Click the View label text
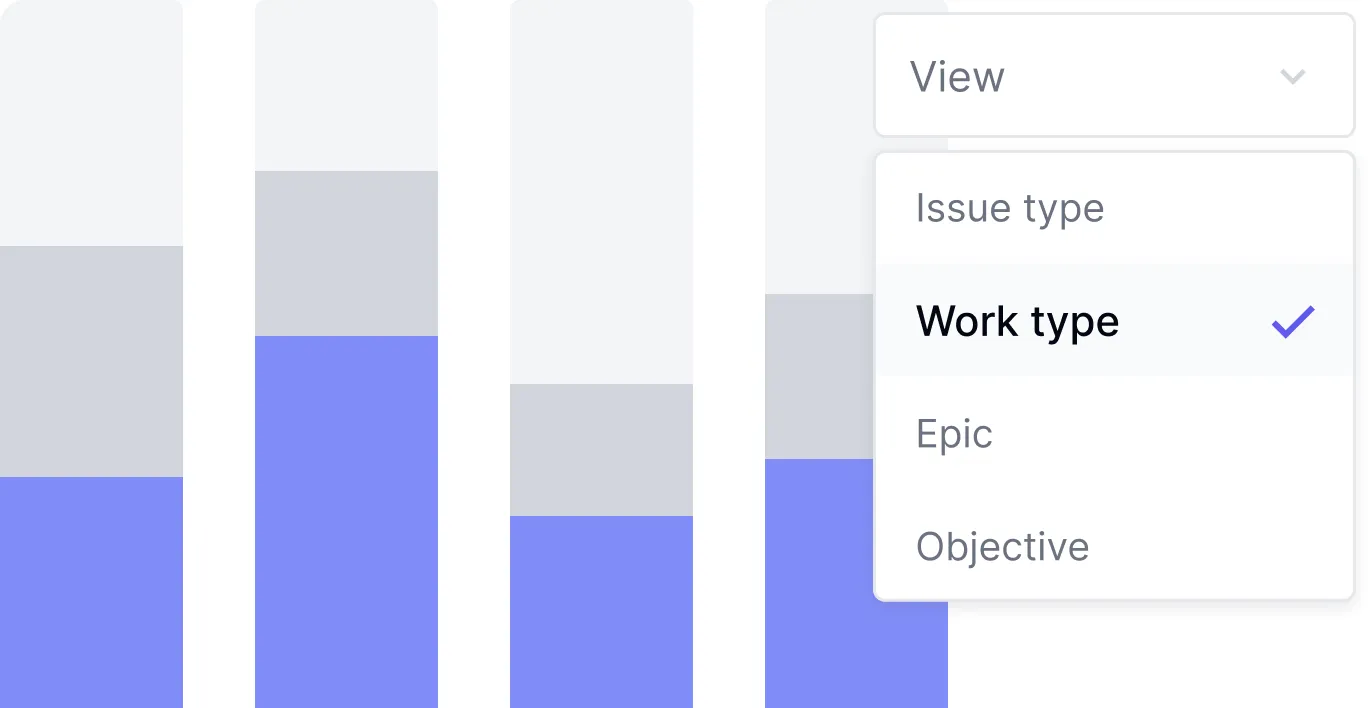 click(957, 77)
